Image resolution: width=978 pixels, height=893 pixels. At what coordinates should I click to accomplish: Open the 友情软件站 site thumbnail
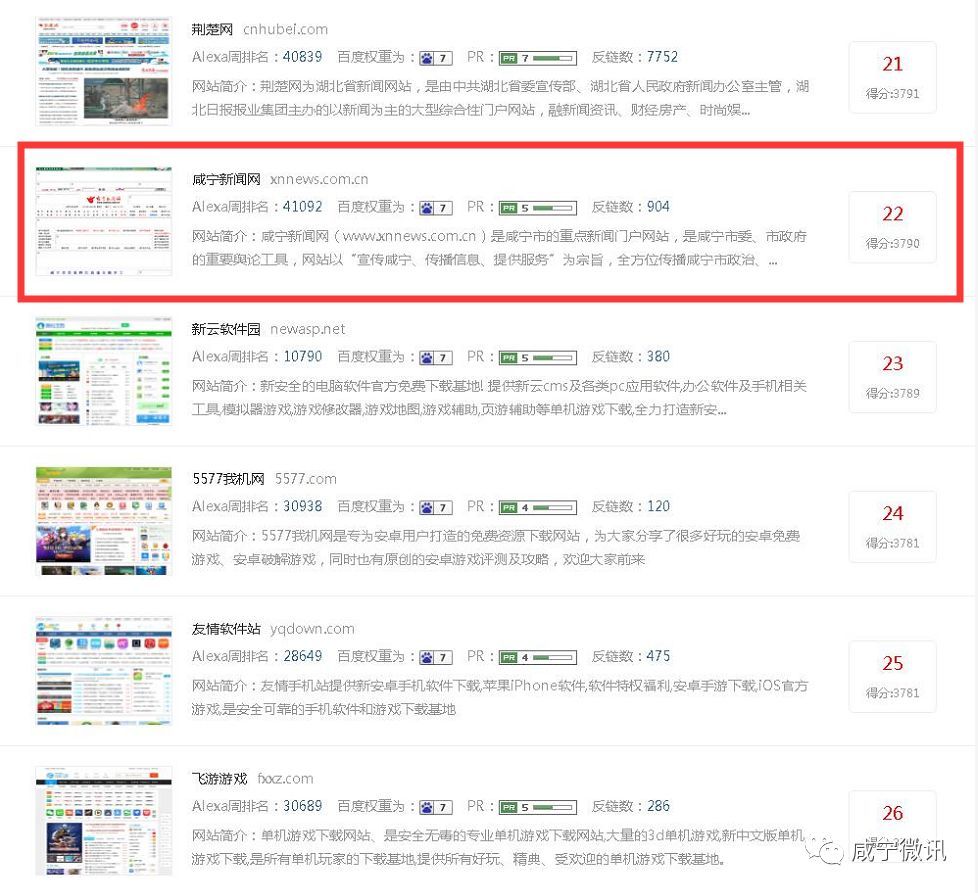pos(104,670)
